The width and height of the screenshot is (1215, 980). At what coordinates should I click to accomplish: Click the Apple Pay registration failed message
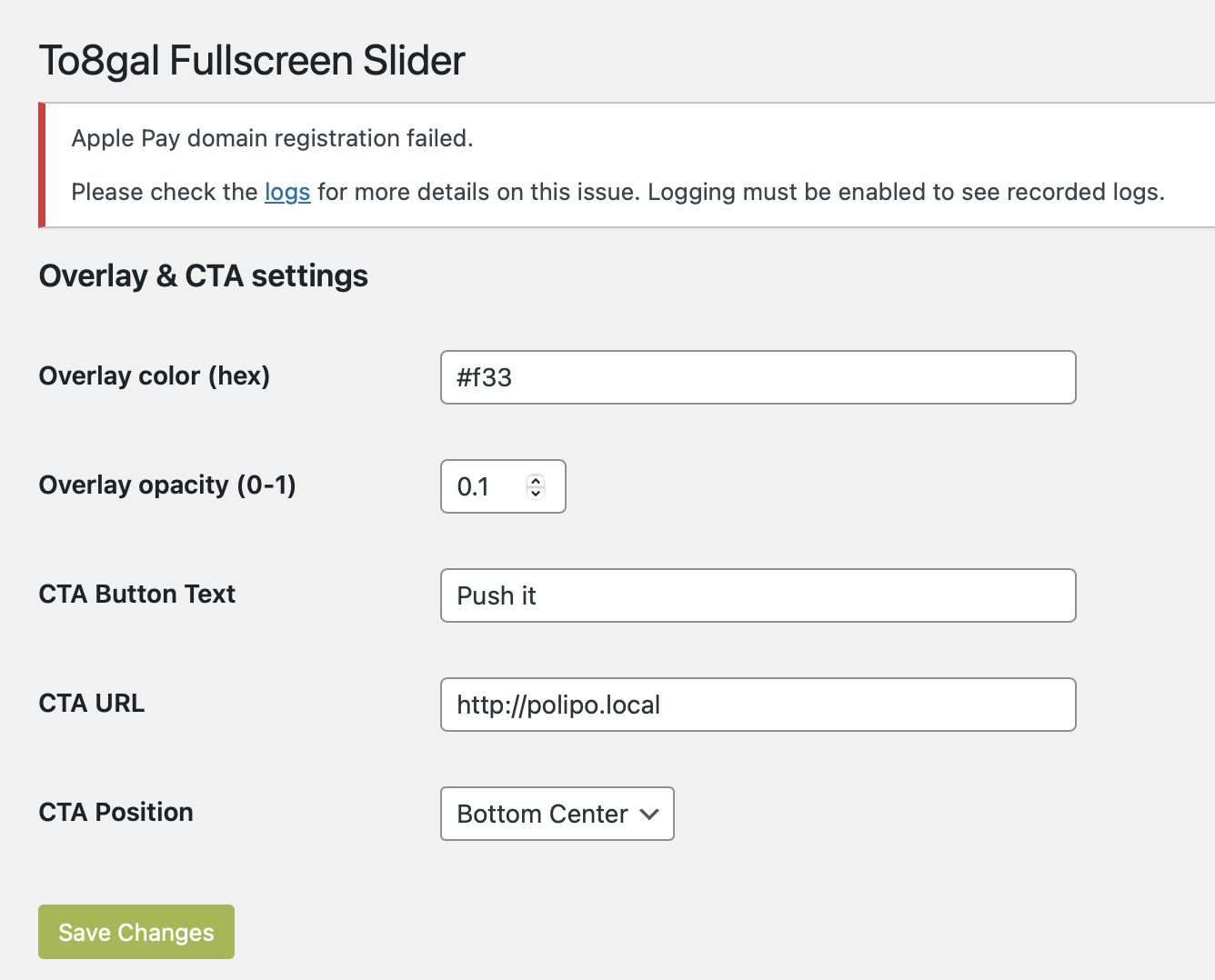(x=273, y=138)
